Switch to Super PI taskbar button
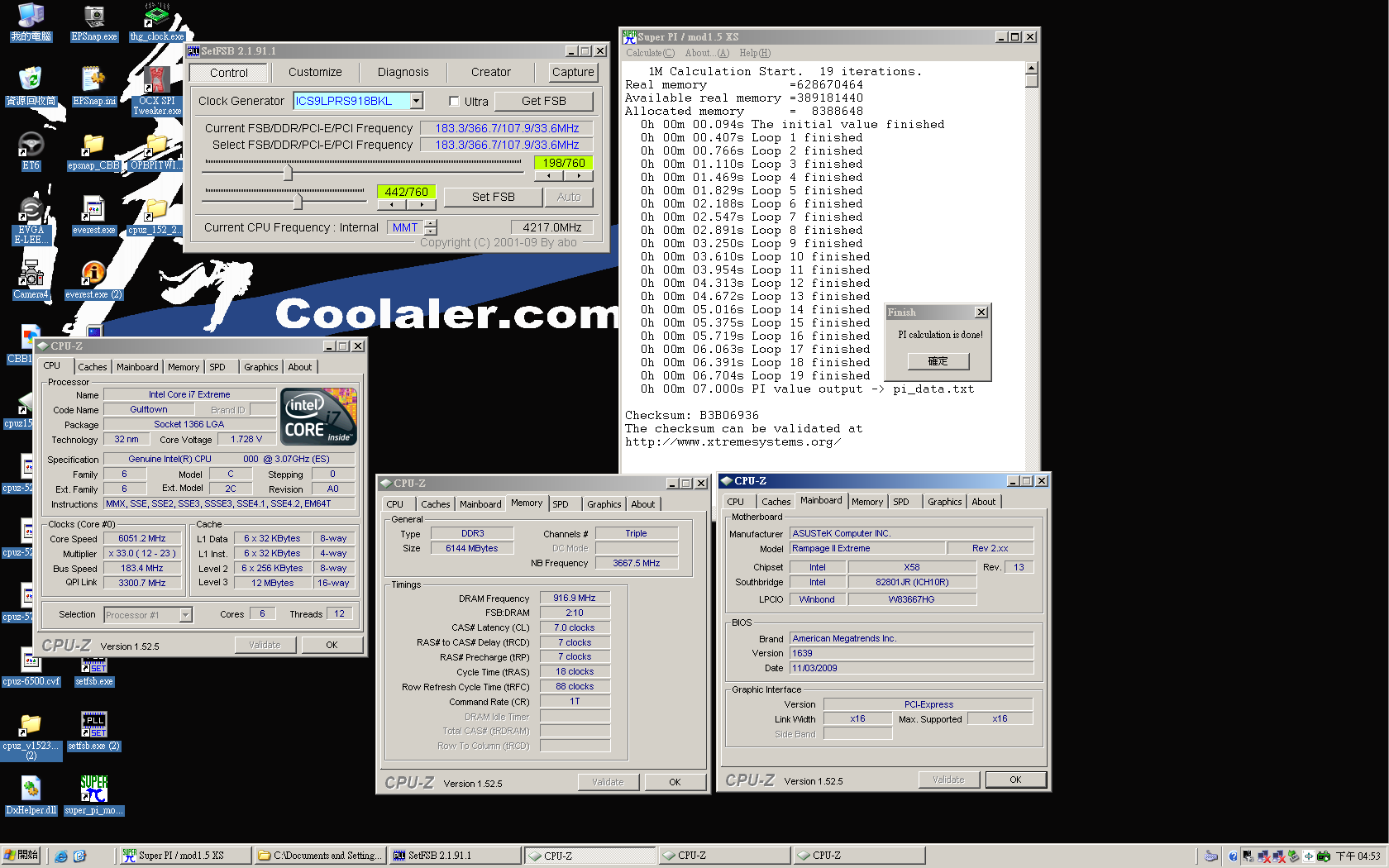 [185, 856]
